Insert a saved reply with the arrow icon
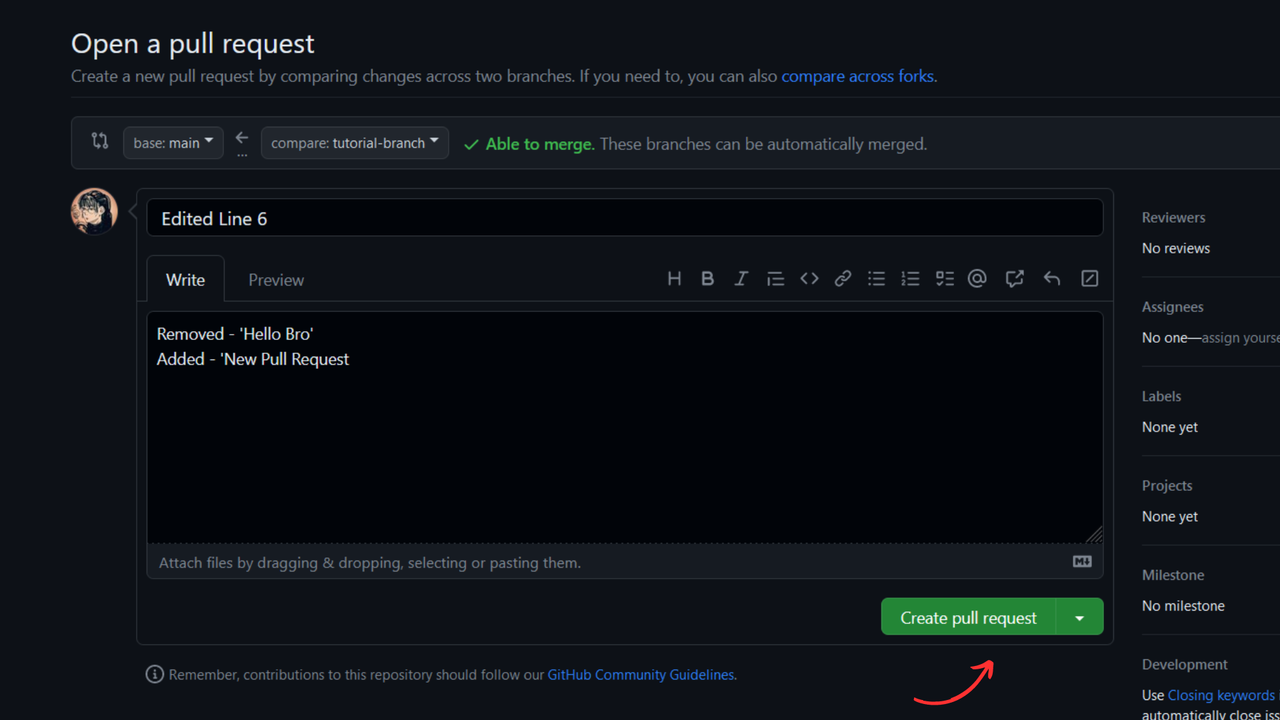The image size is (1280, 720). pyautogui.click(x=1051, y=279)
